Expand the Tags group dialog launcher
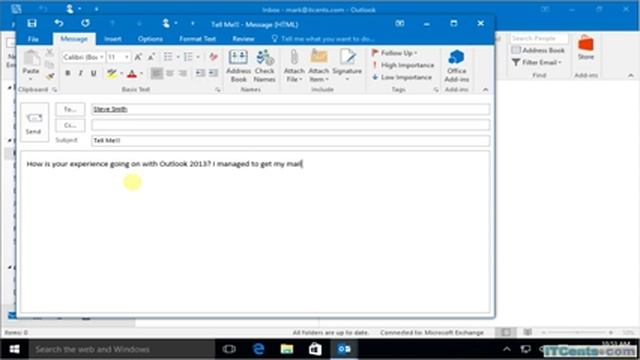 (436, 89)
